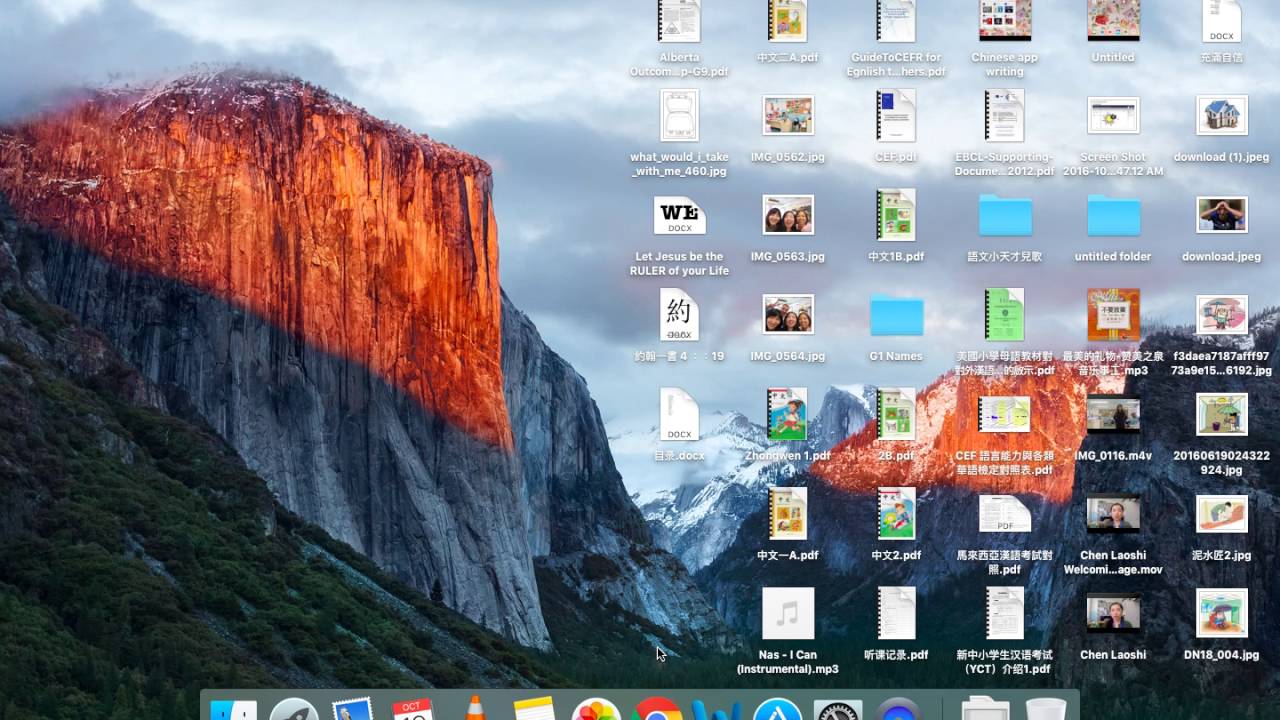Select Screen Shot 2016-10...47.12 AM file
Image resolution: width=1280 pixels, height=720 pixels.
[x=1113, y=115]
